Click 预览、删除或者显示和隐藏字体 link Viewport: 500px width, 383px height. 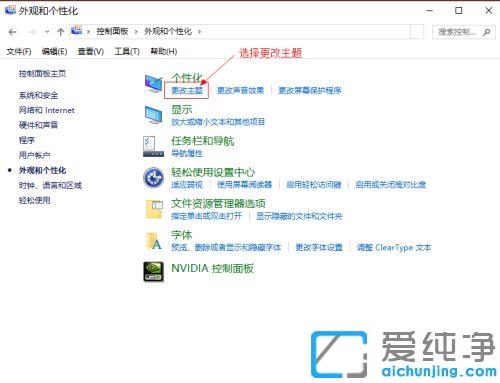[x=226, y=247]
